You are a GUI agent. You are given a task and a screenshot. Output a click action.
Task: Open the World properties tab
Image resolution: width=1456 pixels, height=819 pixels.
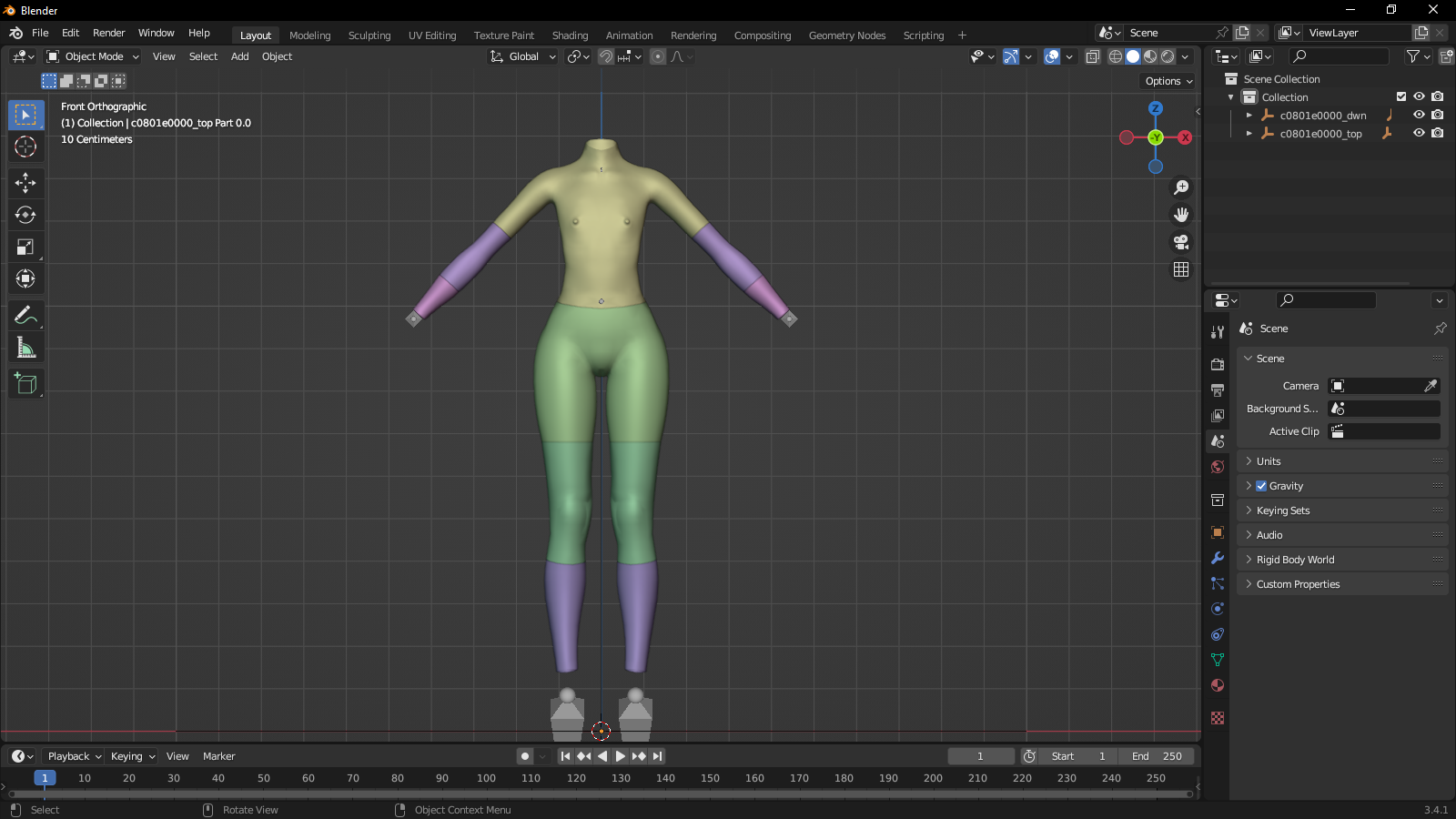point(1218,467)
